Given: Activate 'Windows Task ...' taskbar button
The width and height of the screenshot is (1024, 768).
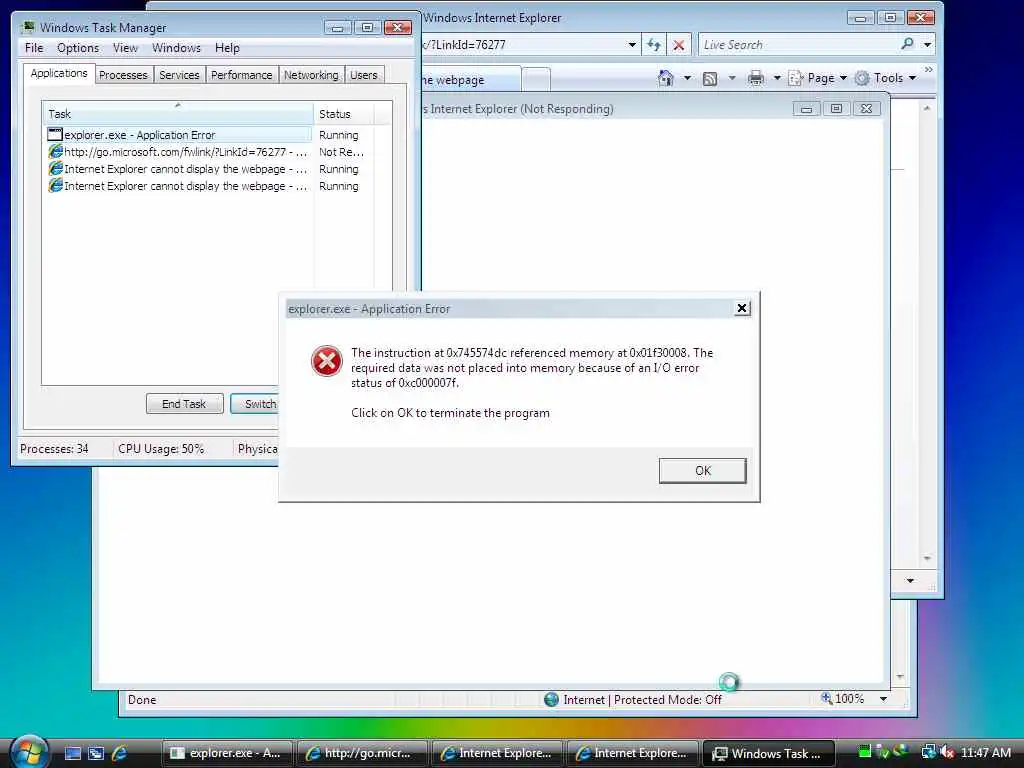Looking at the screenshot, I should coord(768,753).
